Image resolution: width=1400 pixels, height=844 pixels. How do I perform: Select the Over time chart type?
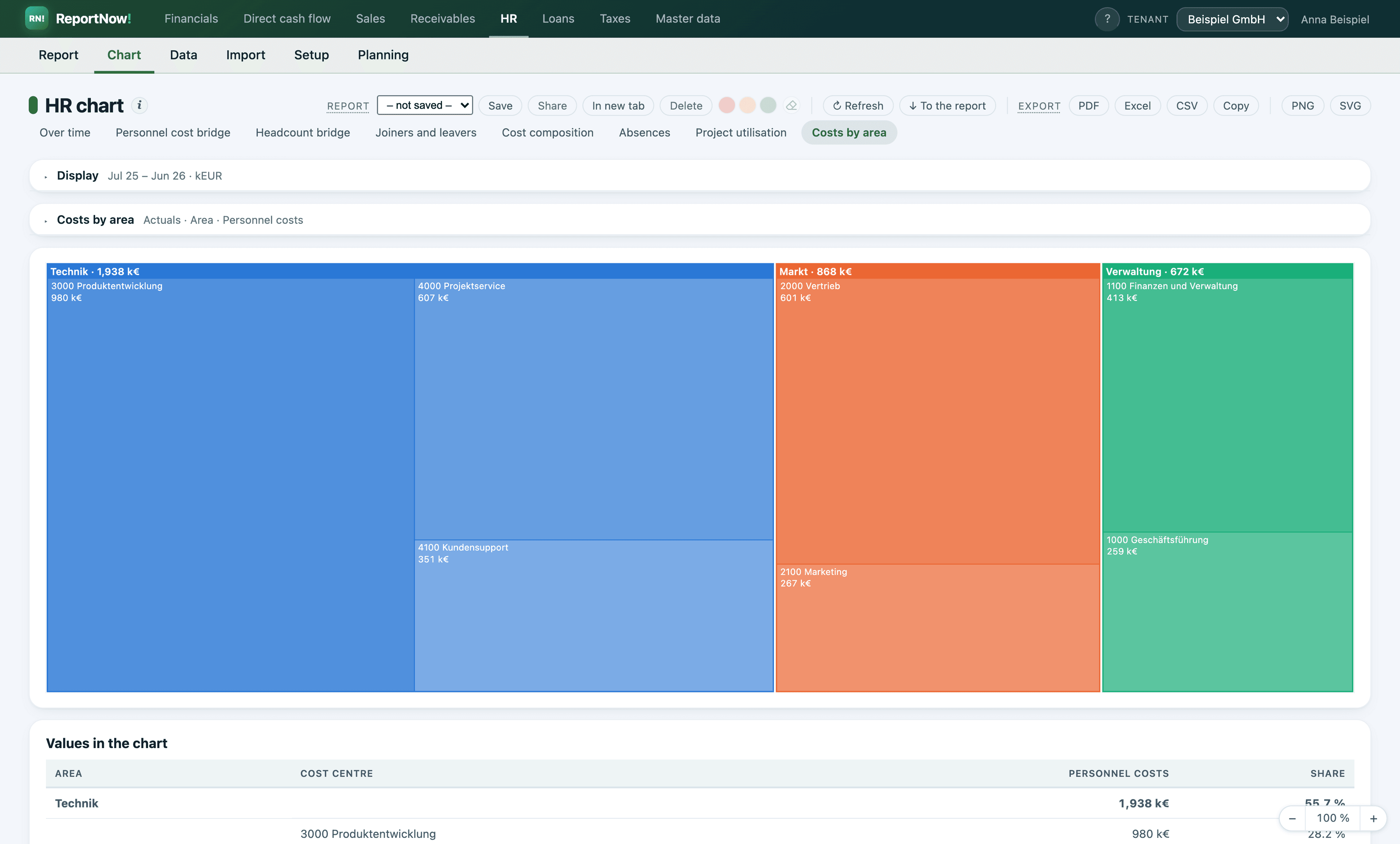coord(65,132)
